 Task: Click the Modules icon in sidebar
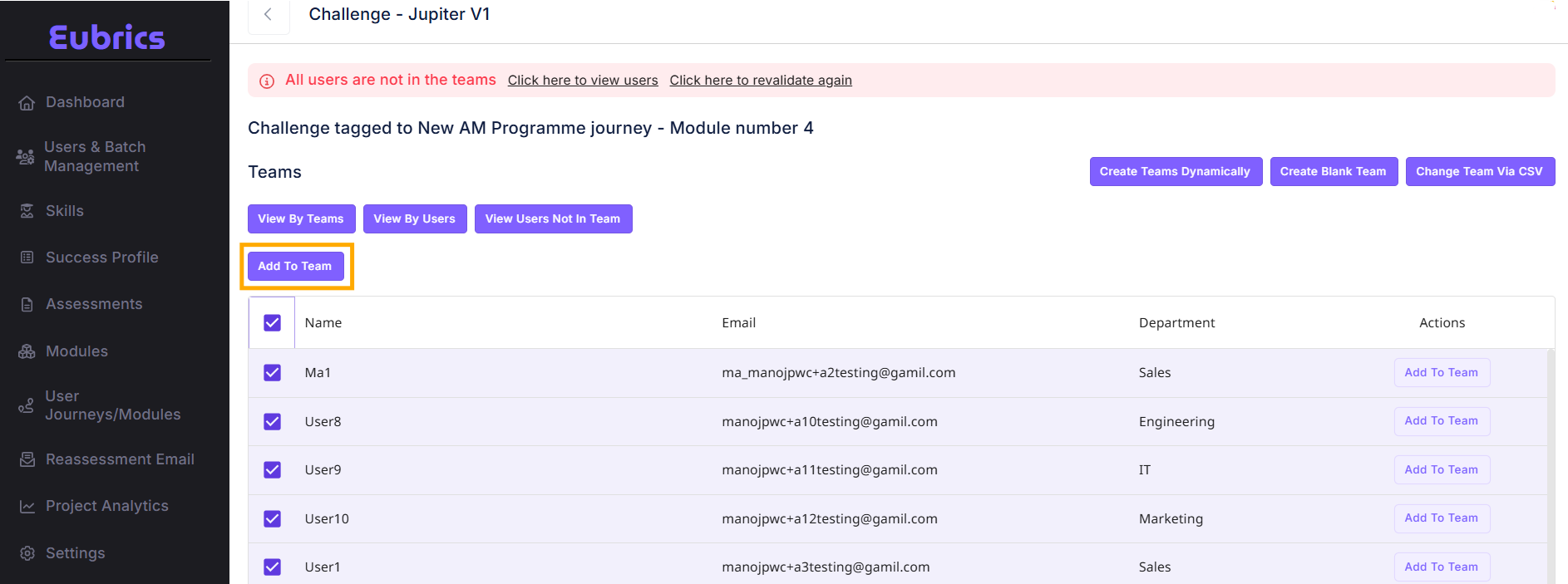pos(27,351)
